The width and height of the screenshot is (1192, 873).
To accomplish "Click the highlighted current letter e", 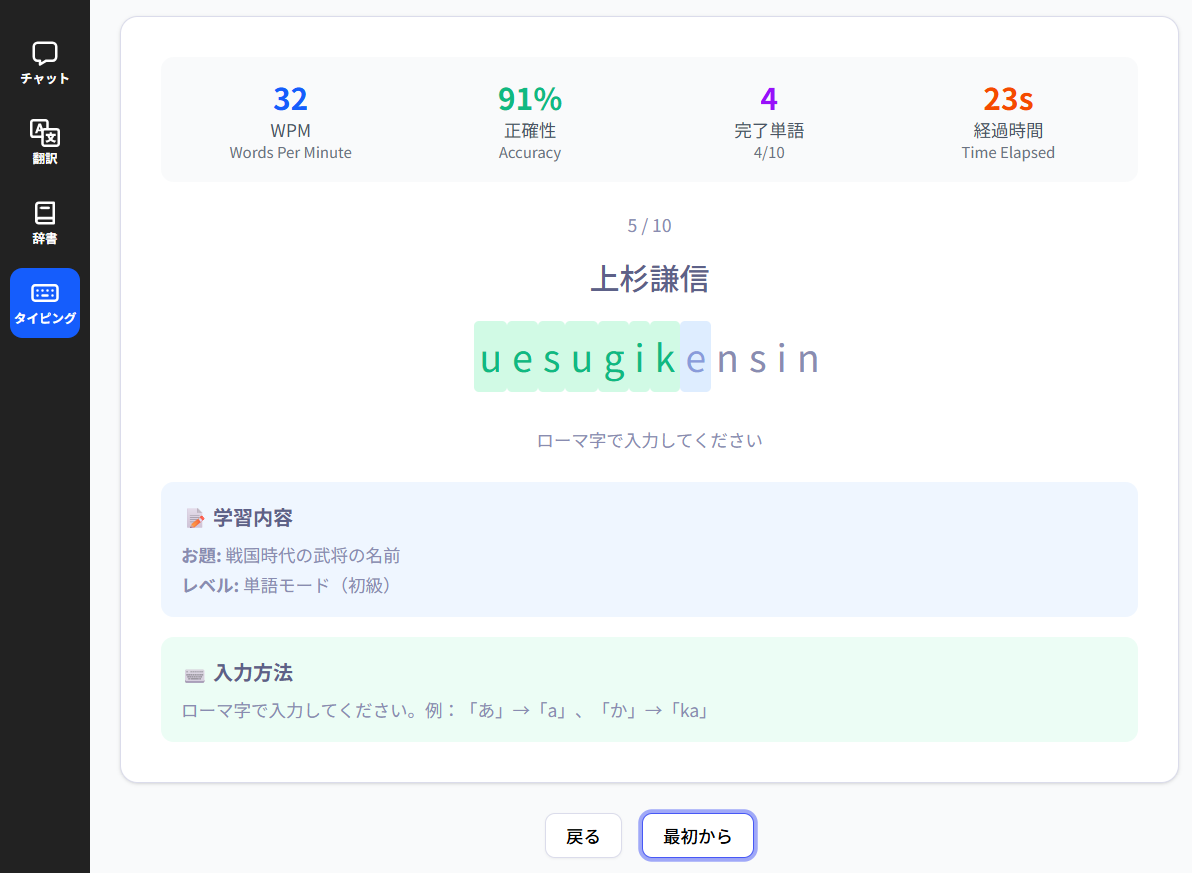I will 696,357.
